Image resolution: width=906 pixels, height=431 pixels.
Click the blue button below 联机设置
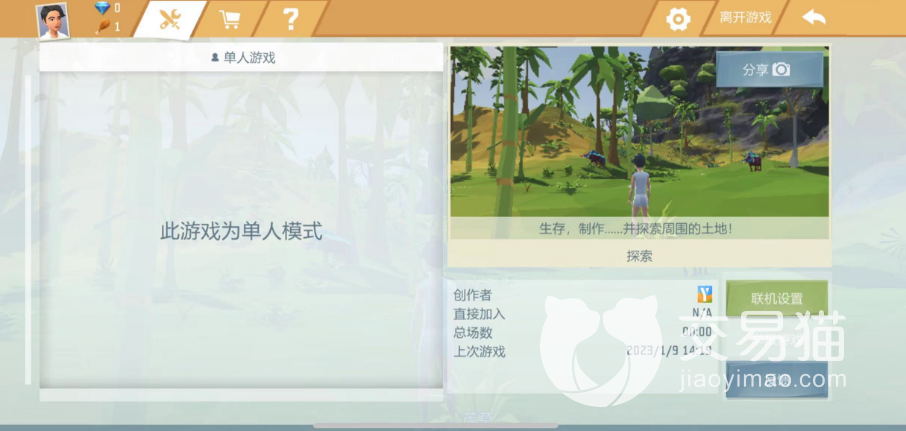pyautogui.click(x=777, y=380)
